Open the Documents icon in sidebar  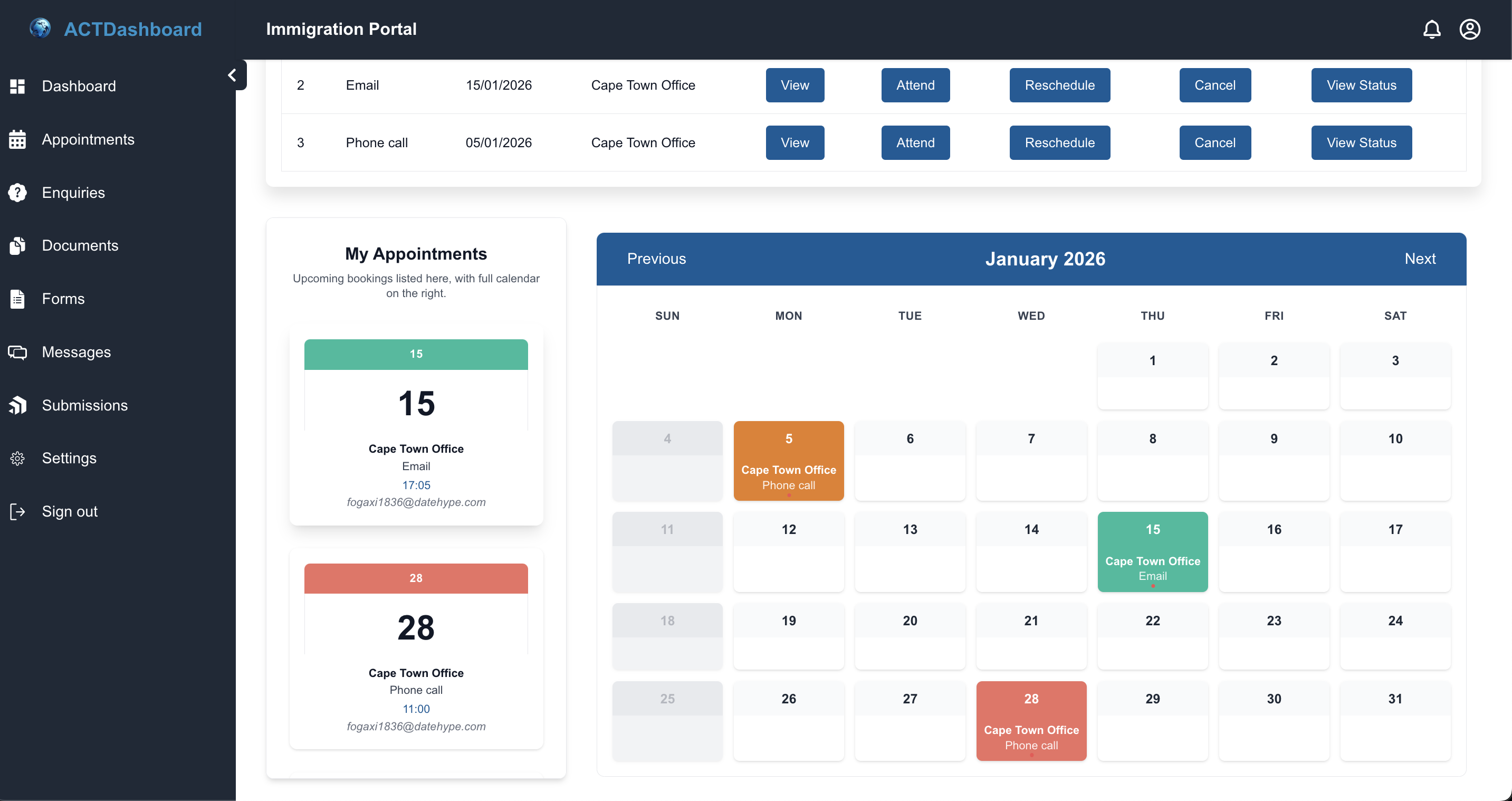click(17, 245)
